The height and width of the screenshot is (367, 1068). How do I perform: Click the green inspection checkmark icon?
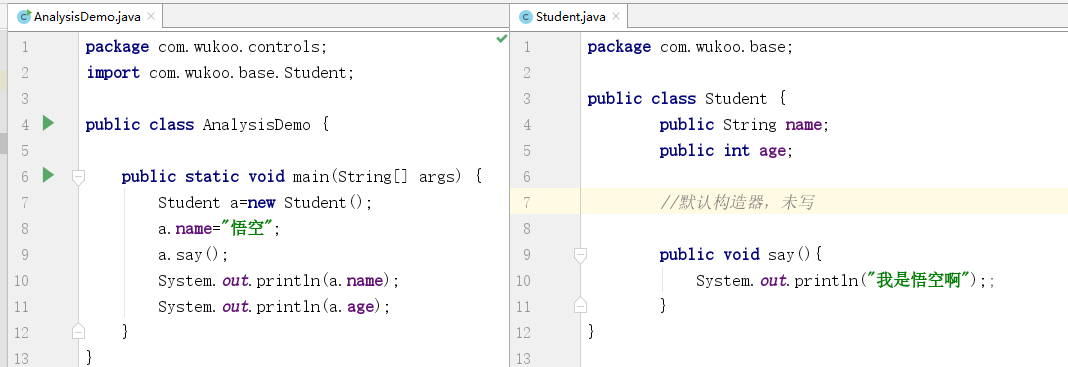point(501,39)
